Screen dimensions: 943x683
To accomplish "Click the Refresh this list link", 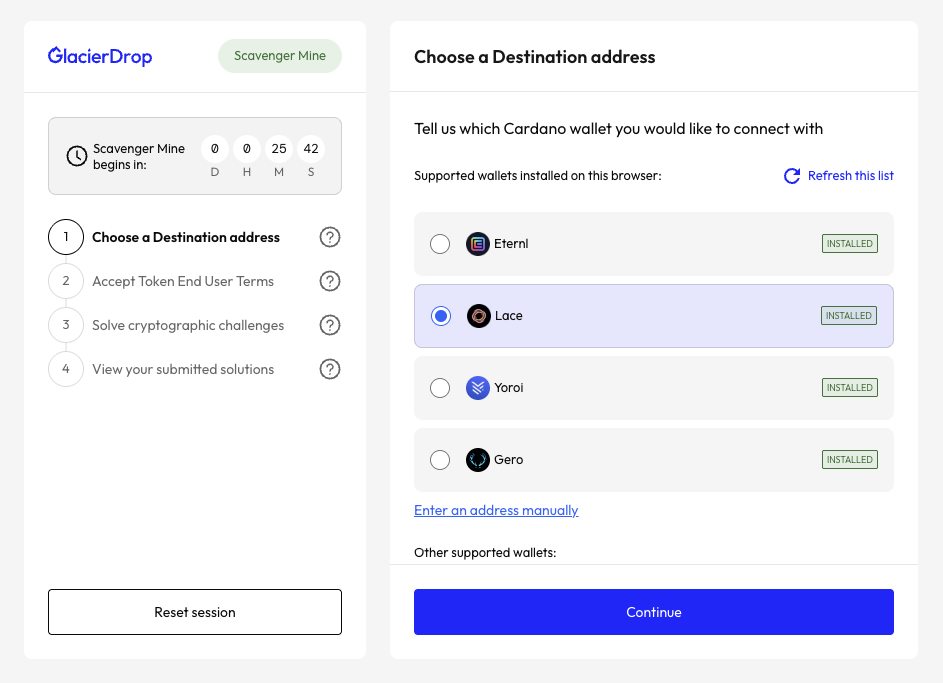I will click(850, 176).
